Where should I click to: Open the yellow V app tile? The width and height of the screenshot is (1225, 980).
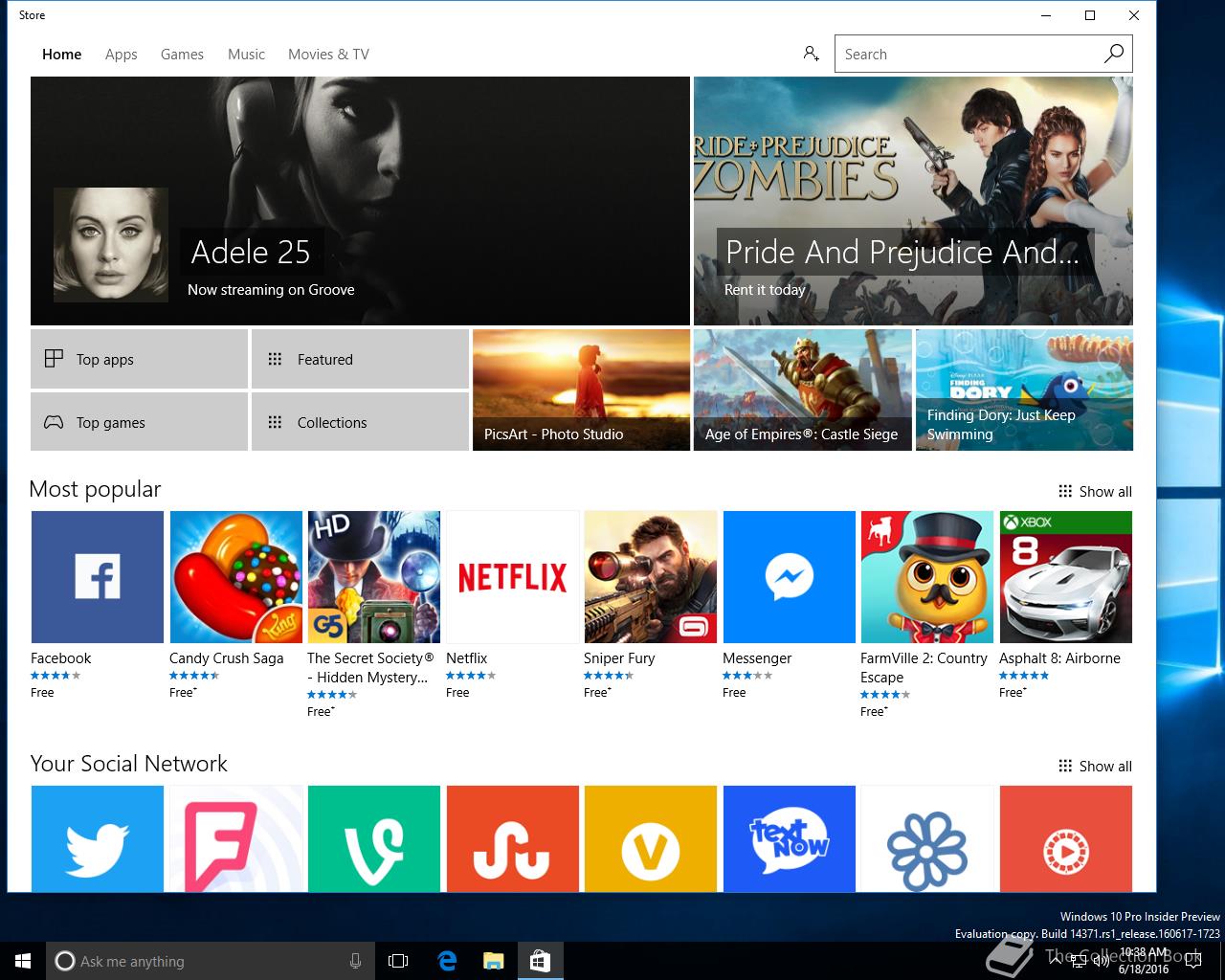[x=651, y=839]
